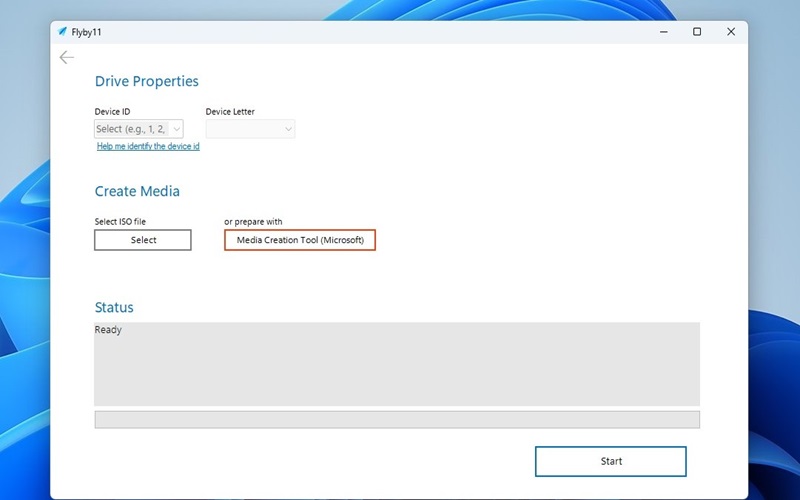Image resolution: width=800 pixels, height=500 pixels.
Task: Close the Flyby11 window
Action: coord(731,32)
